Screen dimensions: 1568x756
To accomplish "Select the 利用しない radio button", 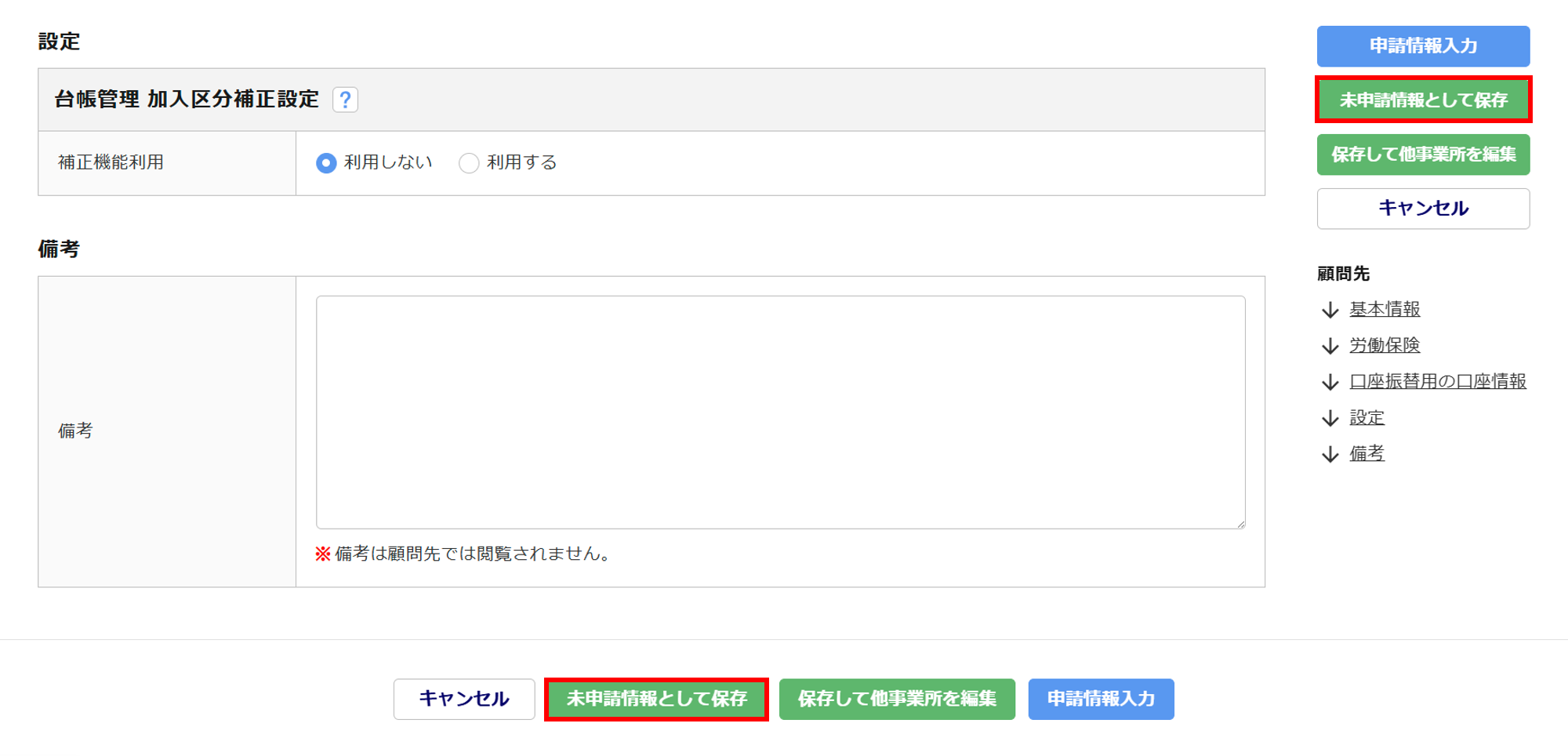I will click(326, 162).
